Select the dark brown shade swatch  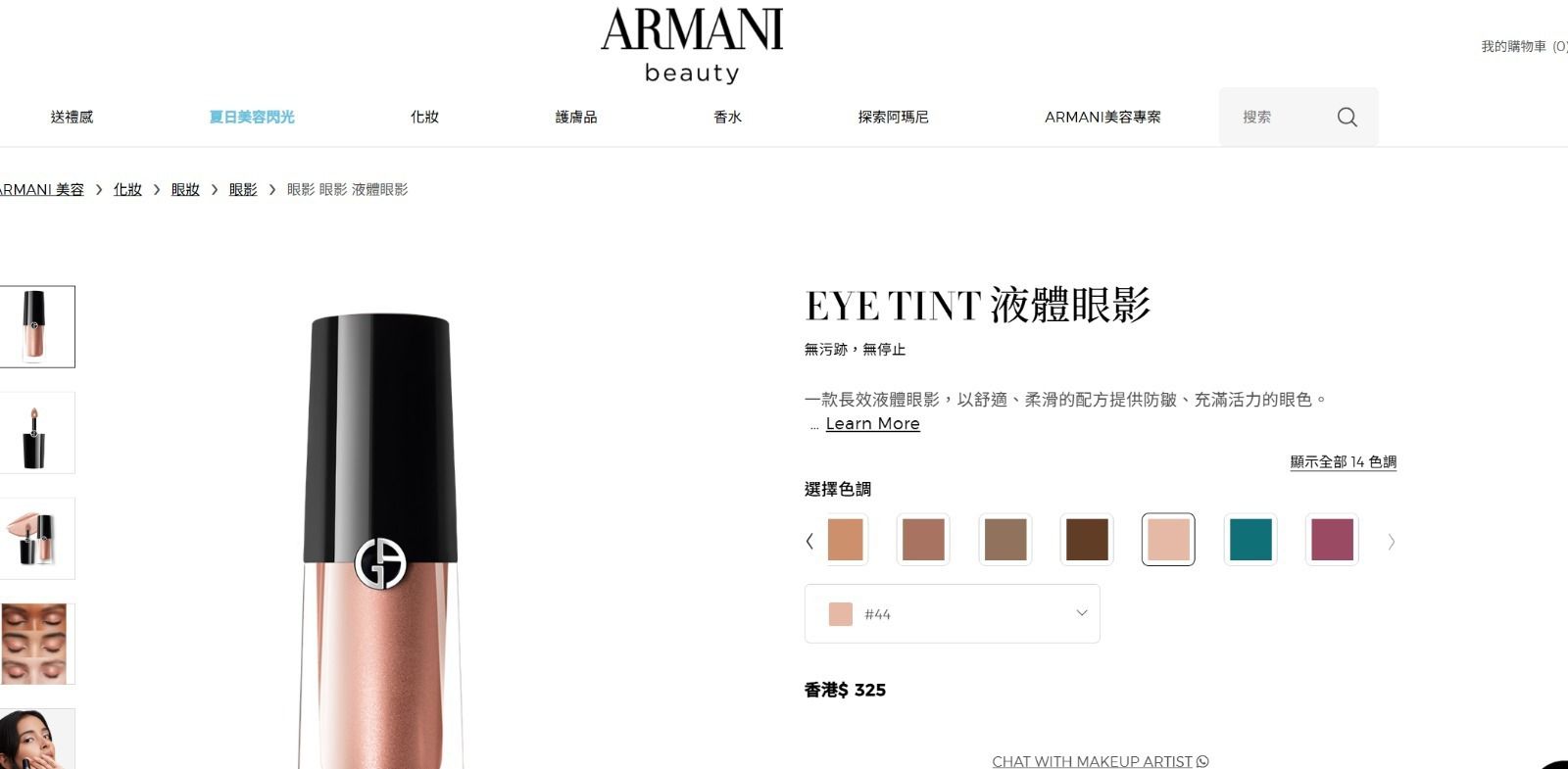(x=1087, y=540)
